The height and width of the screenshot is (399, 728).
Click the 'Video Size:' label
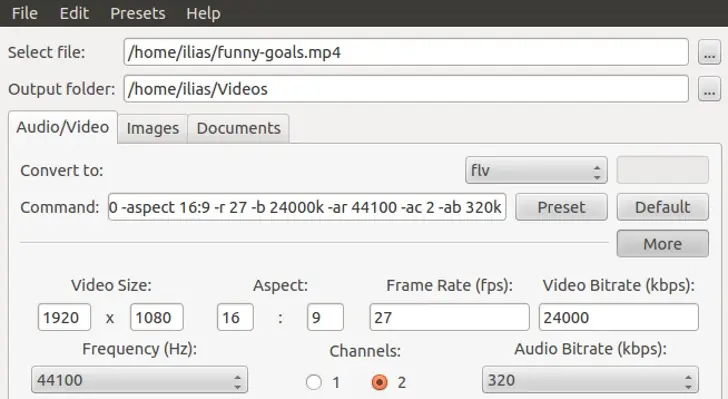click(x=111, y=285)
